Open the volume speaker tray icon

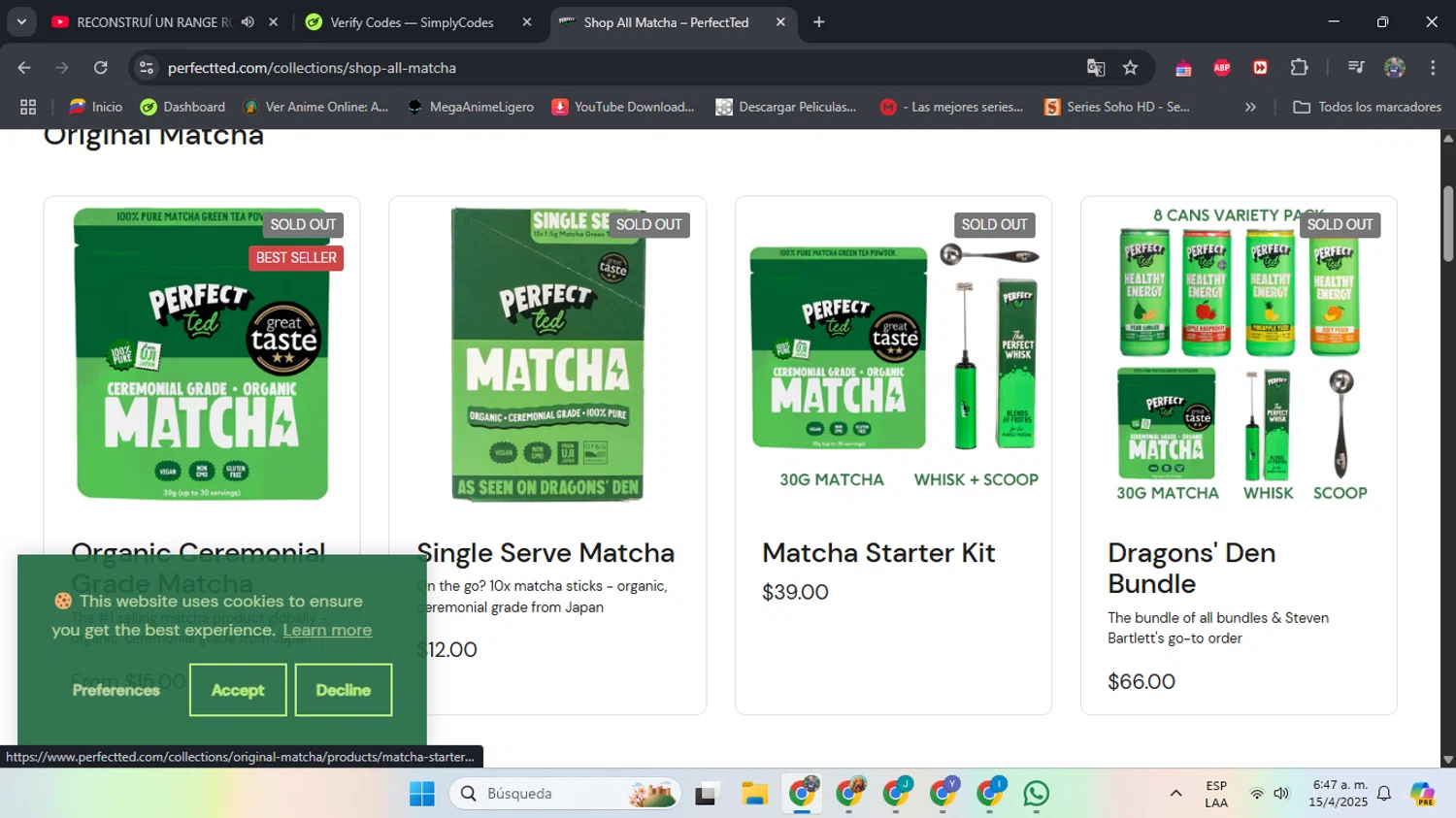[1281, 794]
